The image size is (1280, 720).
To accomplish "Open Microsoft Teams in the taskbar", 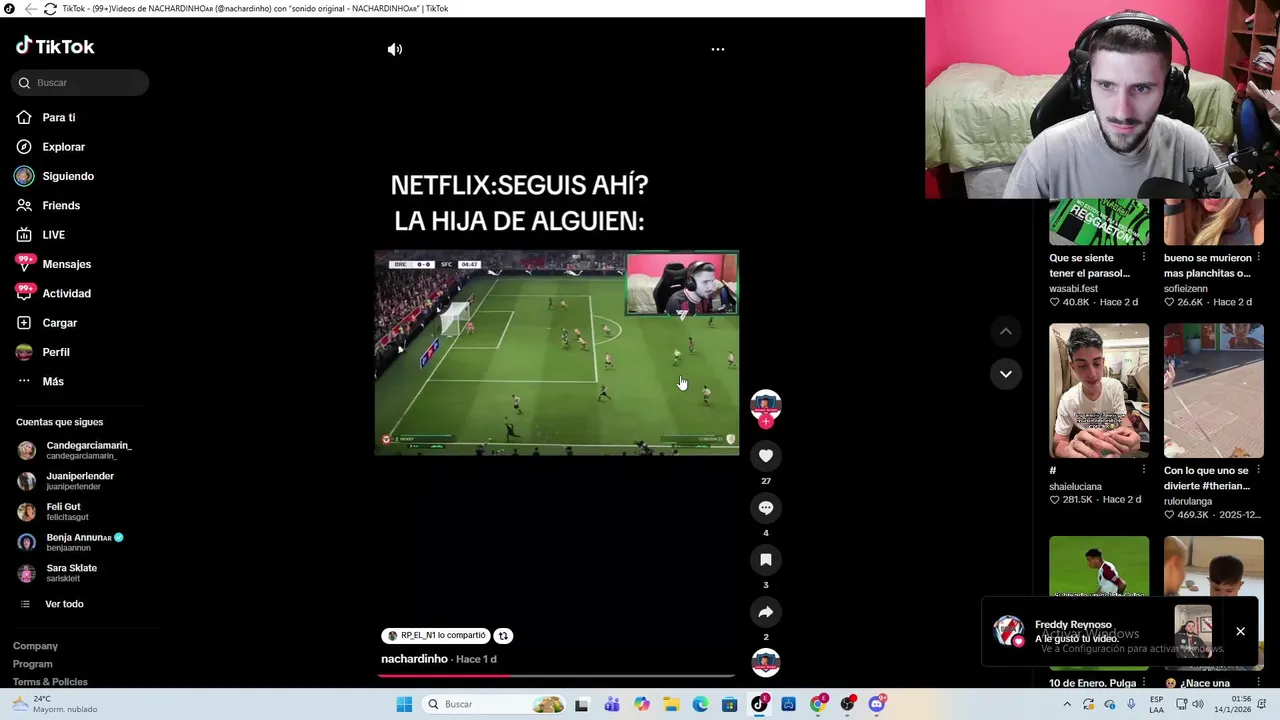I will 612,704.
